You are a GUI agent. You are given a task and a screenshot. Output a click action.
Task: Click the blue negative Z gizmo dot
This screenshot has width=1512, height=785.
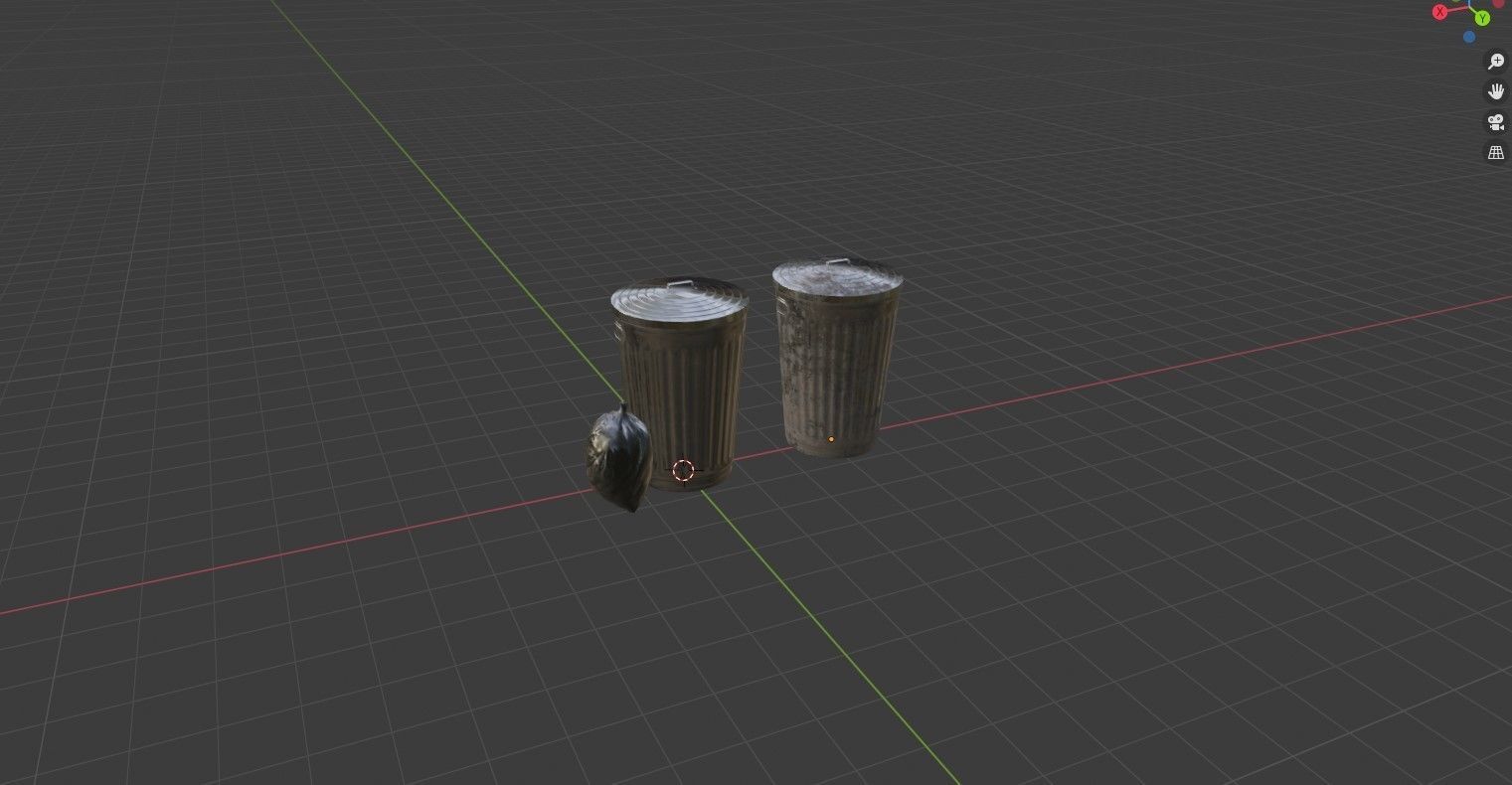(1469, 37)
